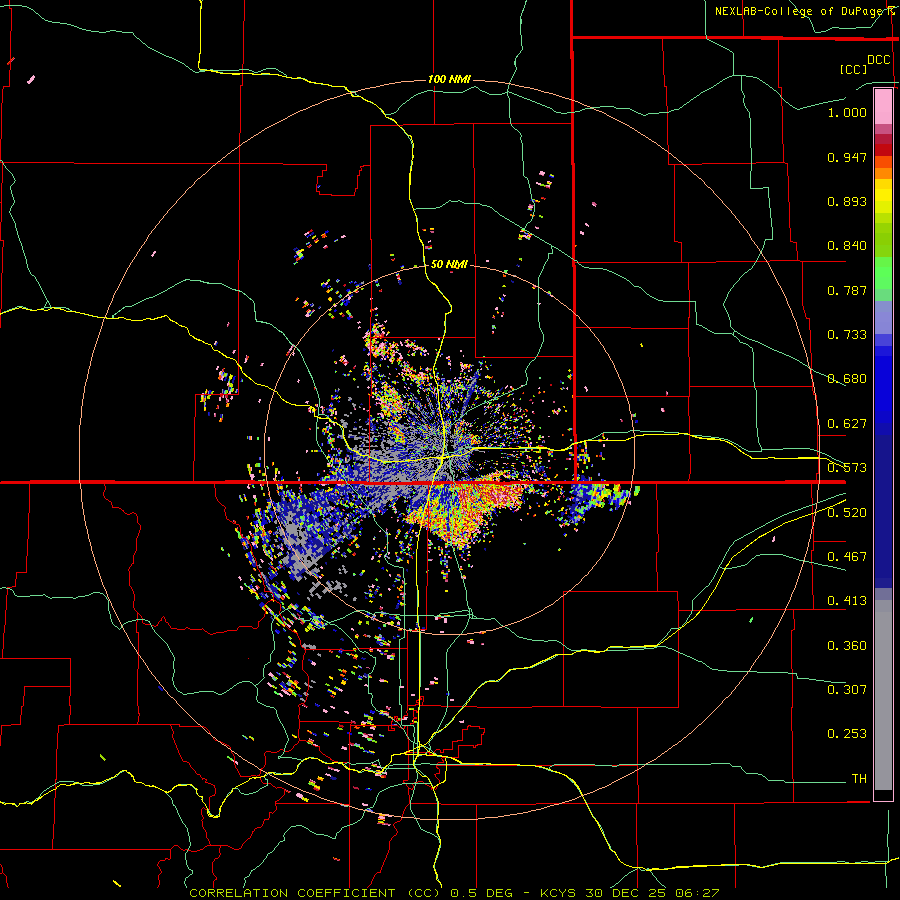Select the 0.787 legend value

(847, 290)
